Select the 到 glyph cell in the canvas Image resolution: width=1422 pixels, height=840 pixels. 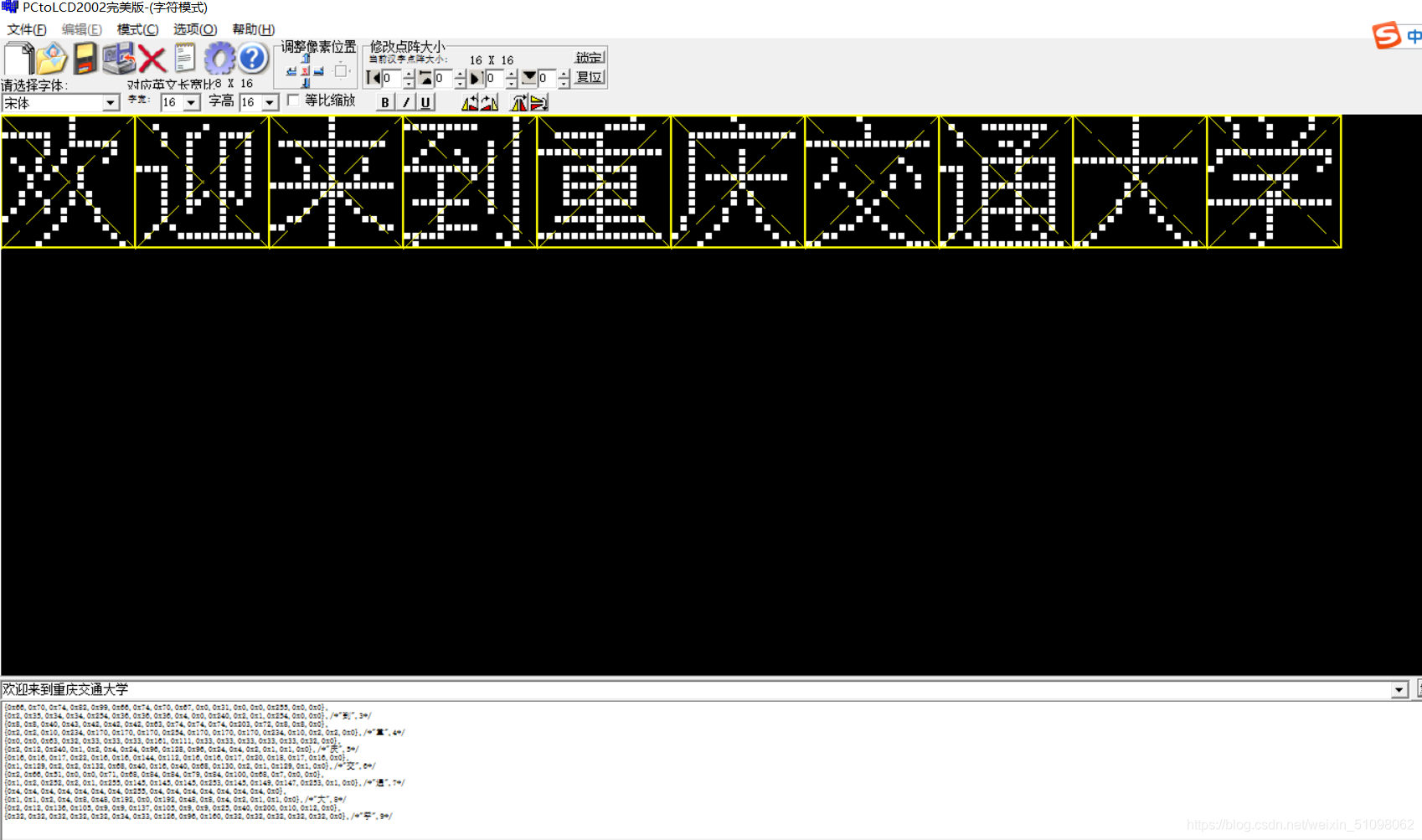coord(470,182)
